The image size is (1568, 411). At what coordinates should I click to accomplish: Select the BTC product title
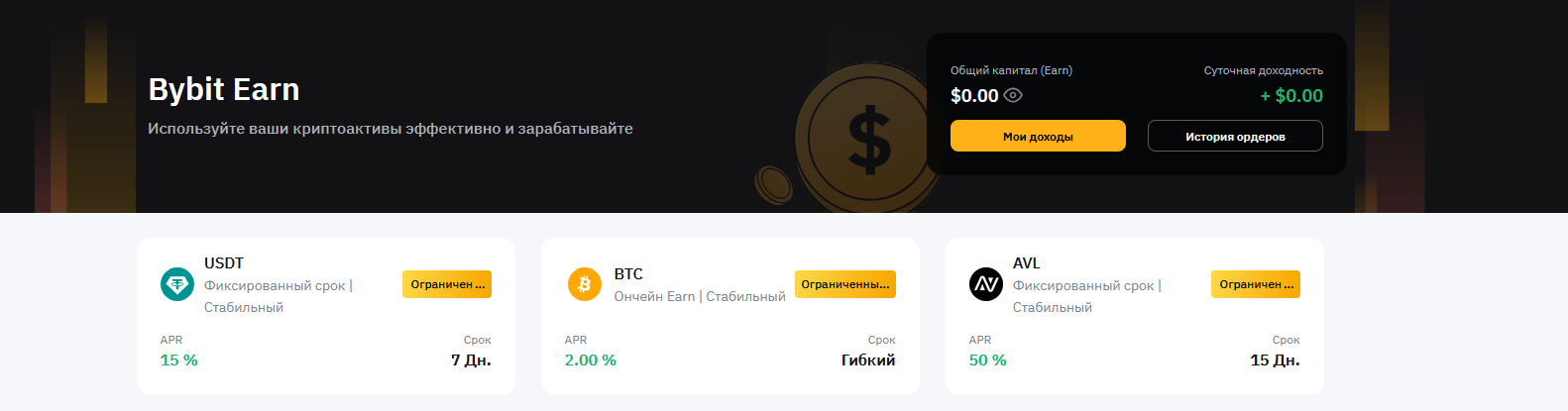628,274
